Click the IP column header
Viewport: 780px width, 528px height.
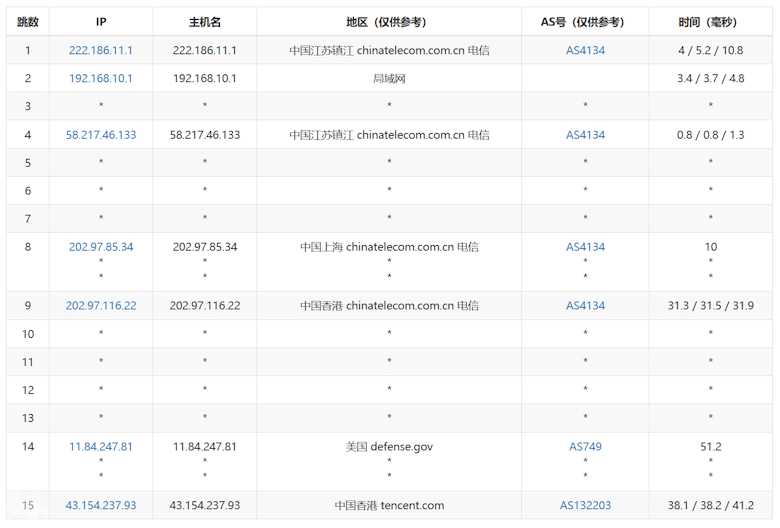tap(101, 21)
